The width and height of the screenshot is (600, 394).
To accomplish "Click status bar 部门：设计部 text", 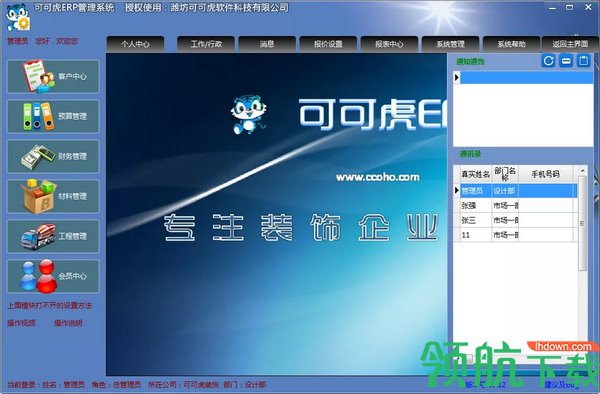I will pos(245,384).
